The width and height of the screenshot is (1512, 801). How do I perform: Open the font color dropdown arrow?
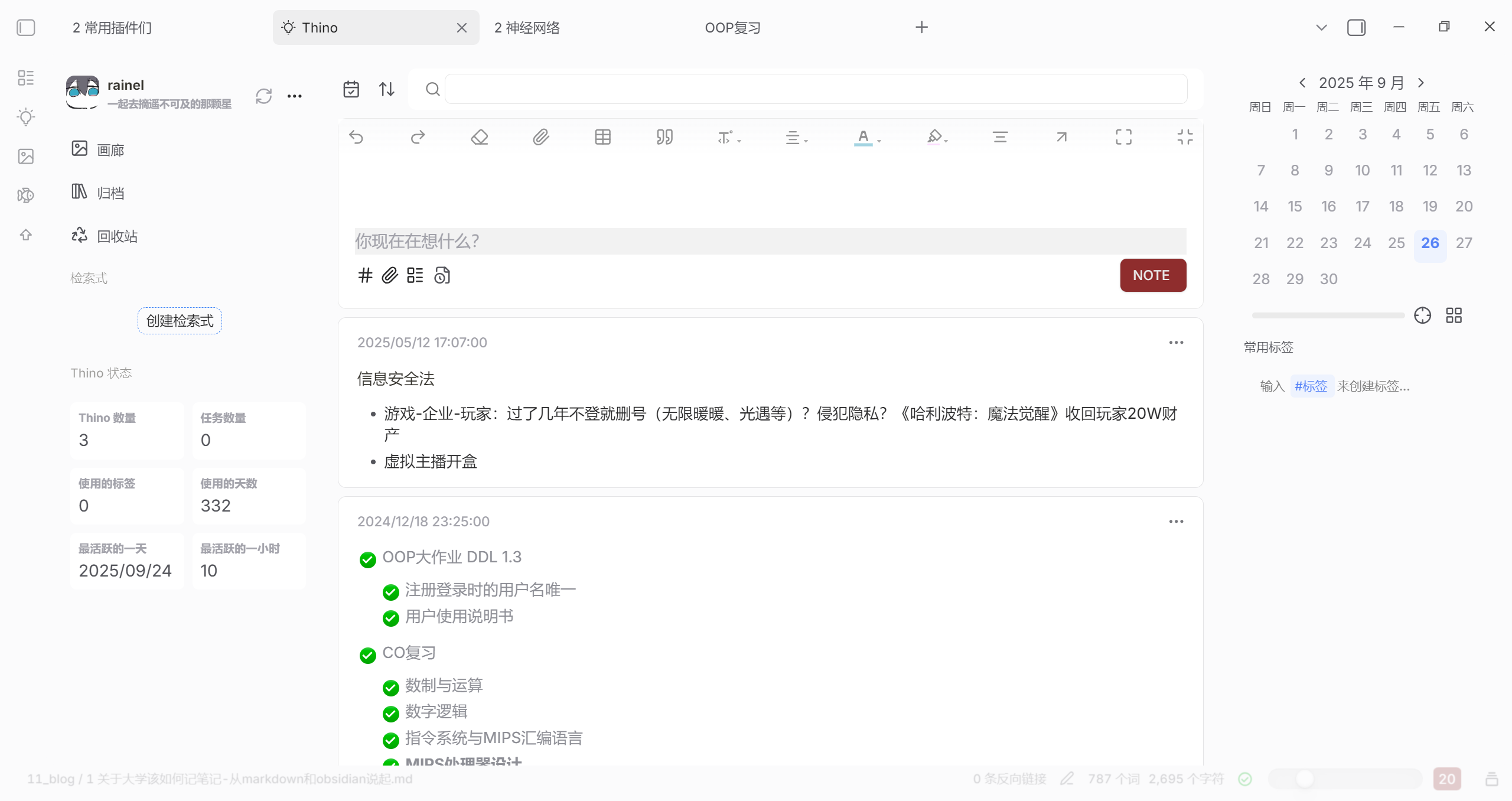(x=879, y=141)
